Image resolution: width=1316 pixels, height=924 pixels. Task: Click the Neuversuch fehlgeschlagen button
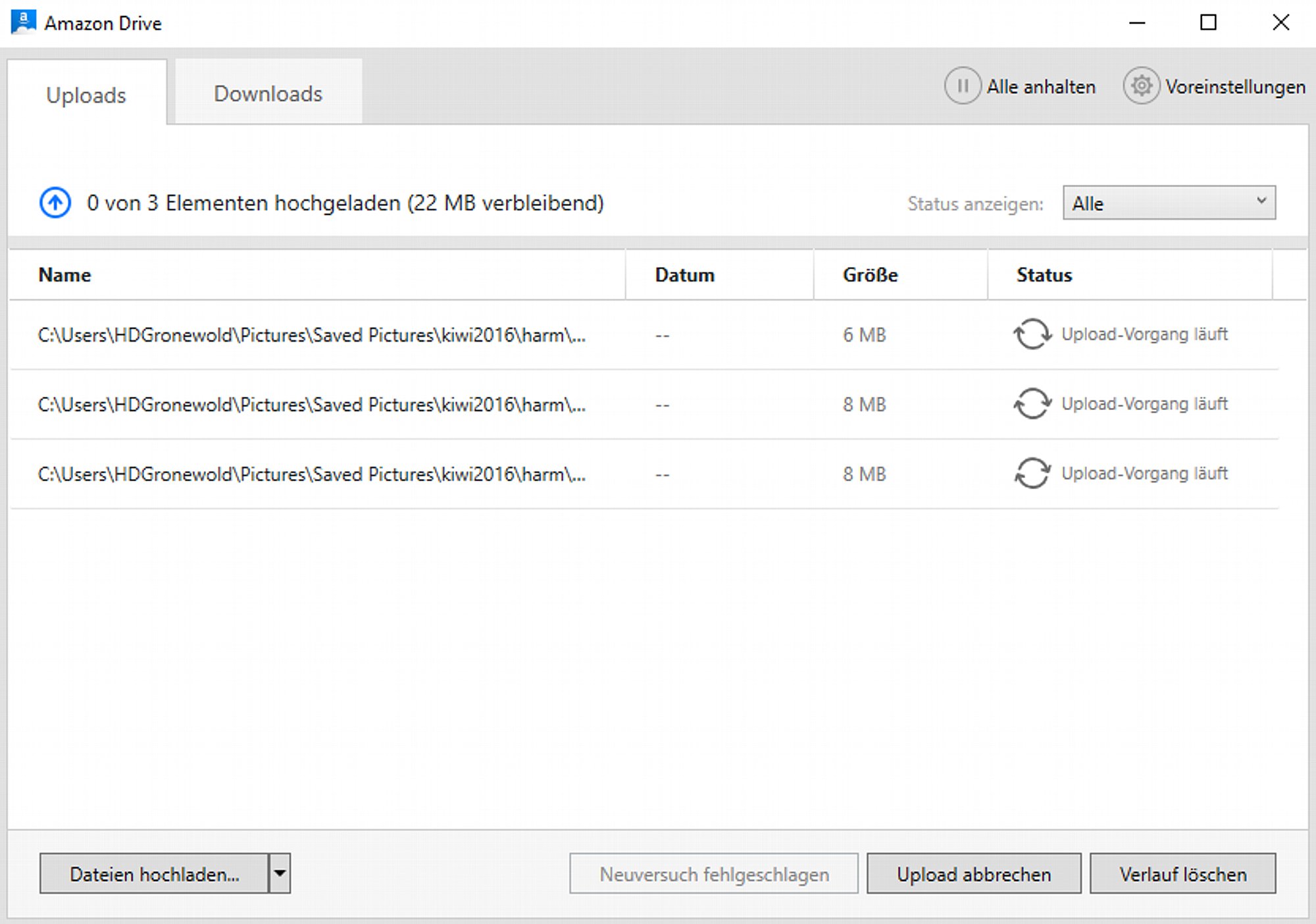pyautogui.click(x=714, y=873)
